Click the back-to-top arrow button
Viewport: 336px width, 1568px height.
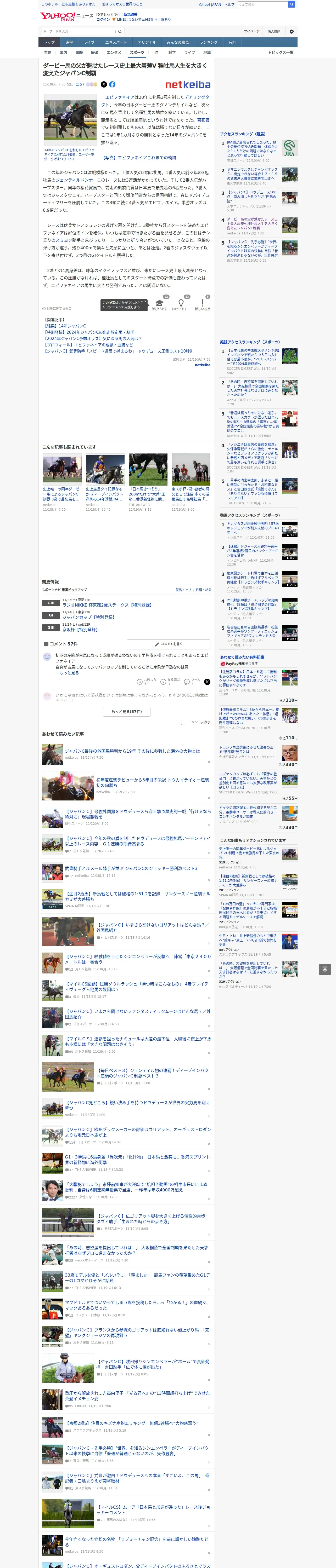pos(325,969)
